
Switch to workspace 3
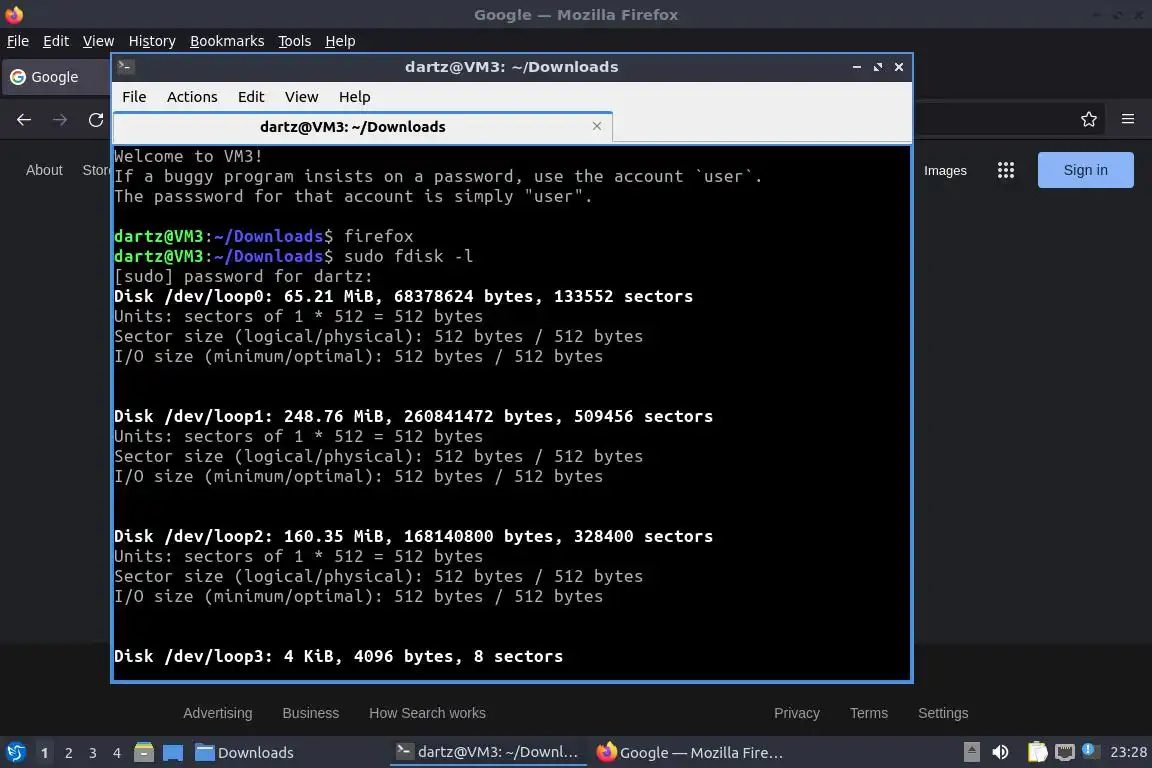[x=93, y=753]
